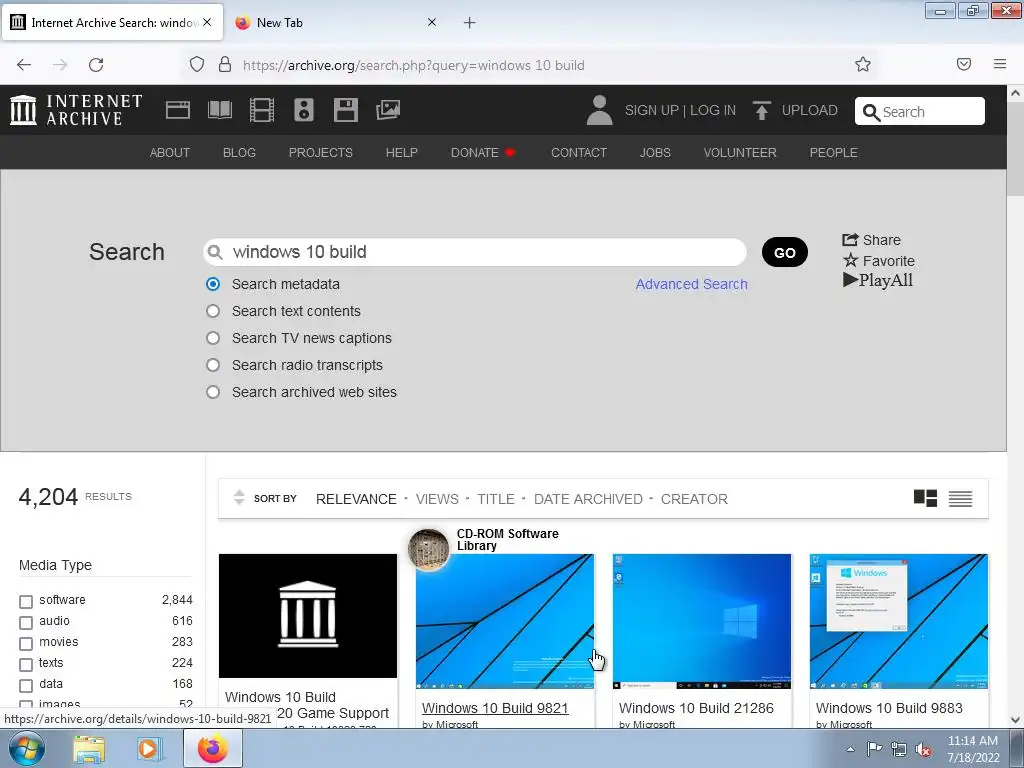This screenshot has height=768, width=1024.
Task: Open the Texts book icon
Action: pyautogui.click(x=219, y=110)
